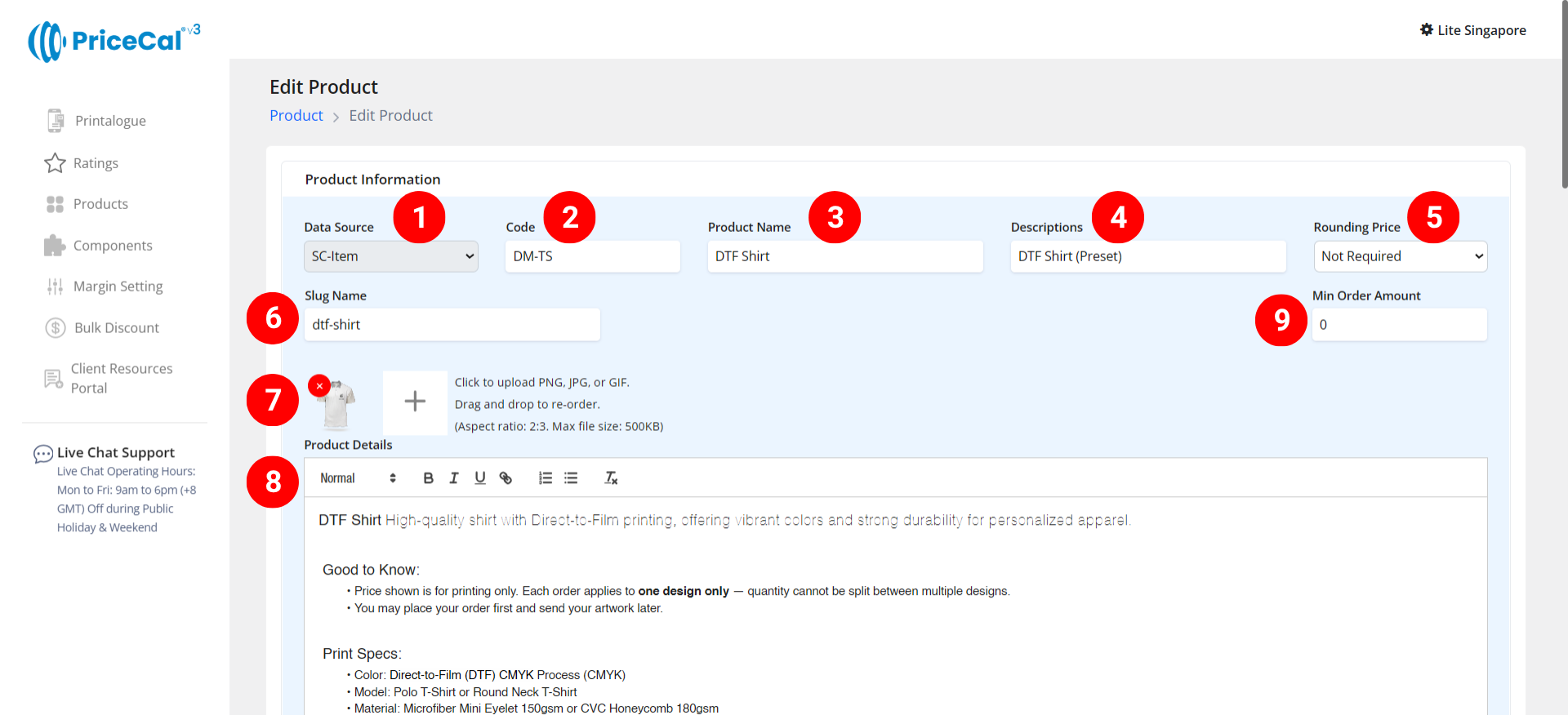Add a new product image
This screenshot has width=1568, height=715.
pos(415,402)
